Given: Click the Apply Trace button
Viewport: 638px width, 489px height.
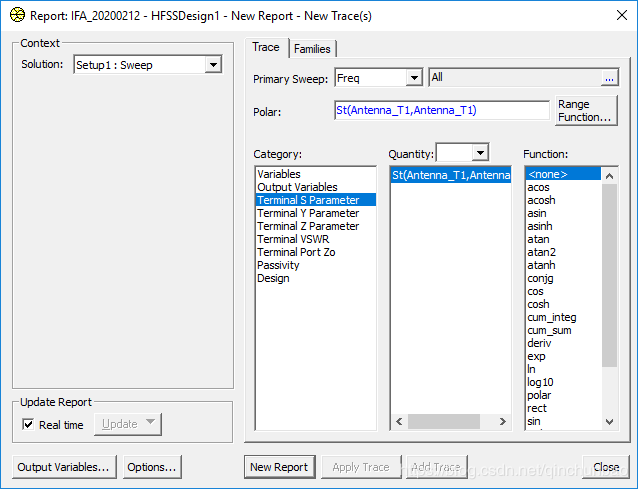Looking at the screenshot, I should 361,467.
